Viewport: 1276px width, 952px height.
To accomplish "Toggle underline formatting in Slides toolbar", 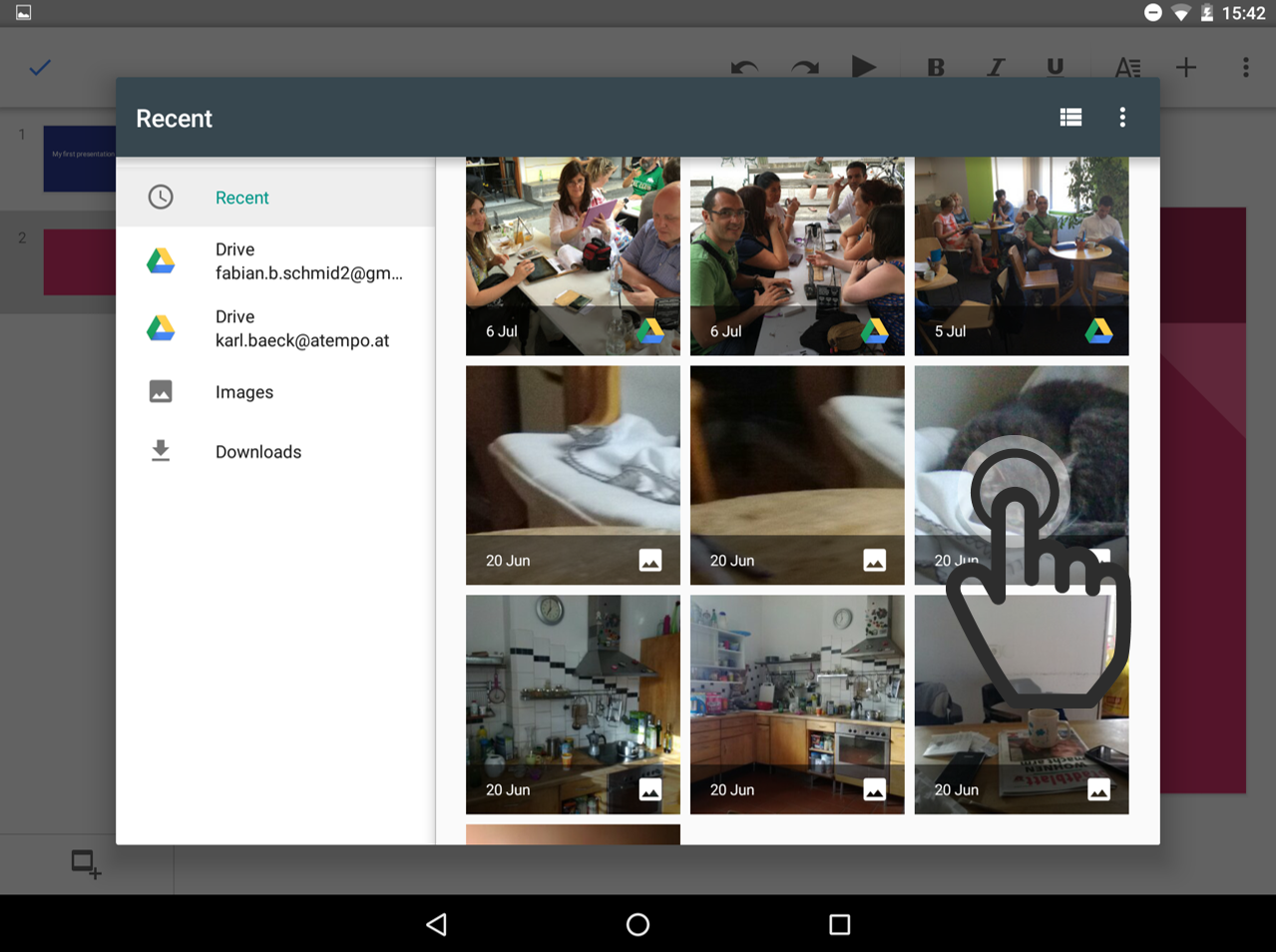I will [x=1055, y=67].
